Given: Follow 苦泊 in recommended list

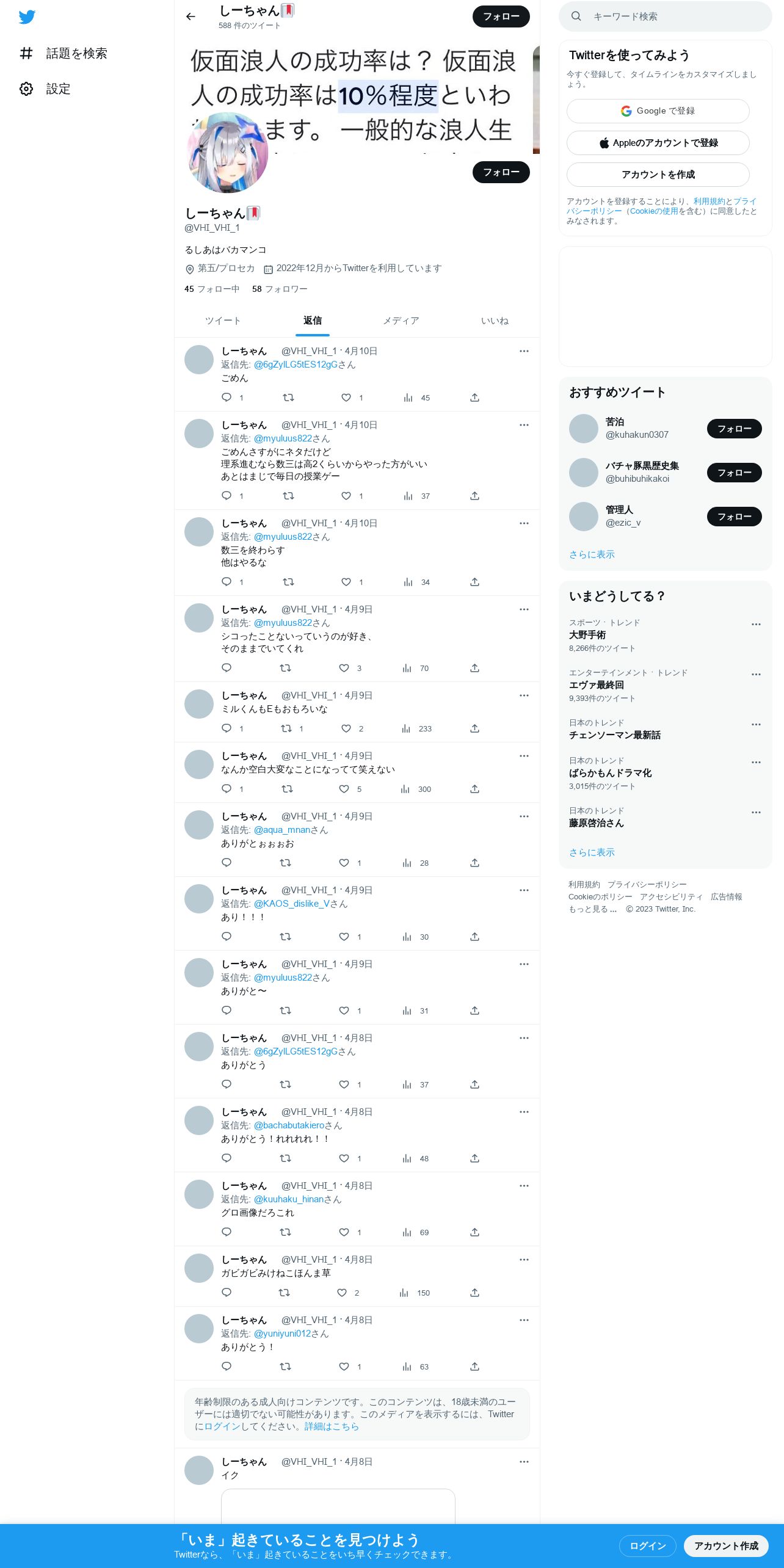Looking at the screenshot, I should tap(734, 429).
